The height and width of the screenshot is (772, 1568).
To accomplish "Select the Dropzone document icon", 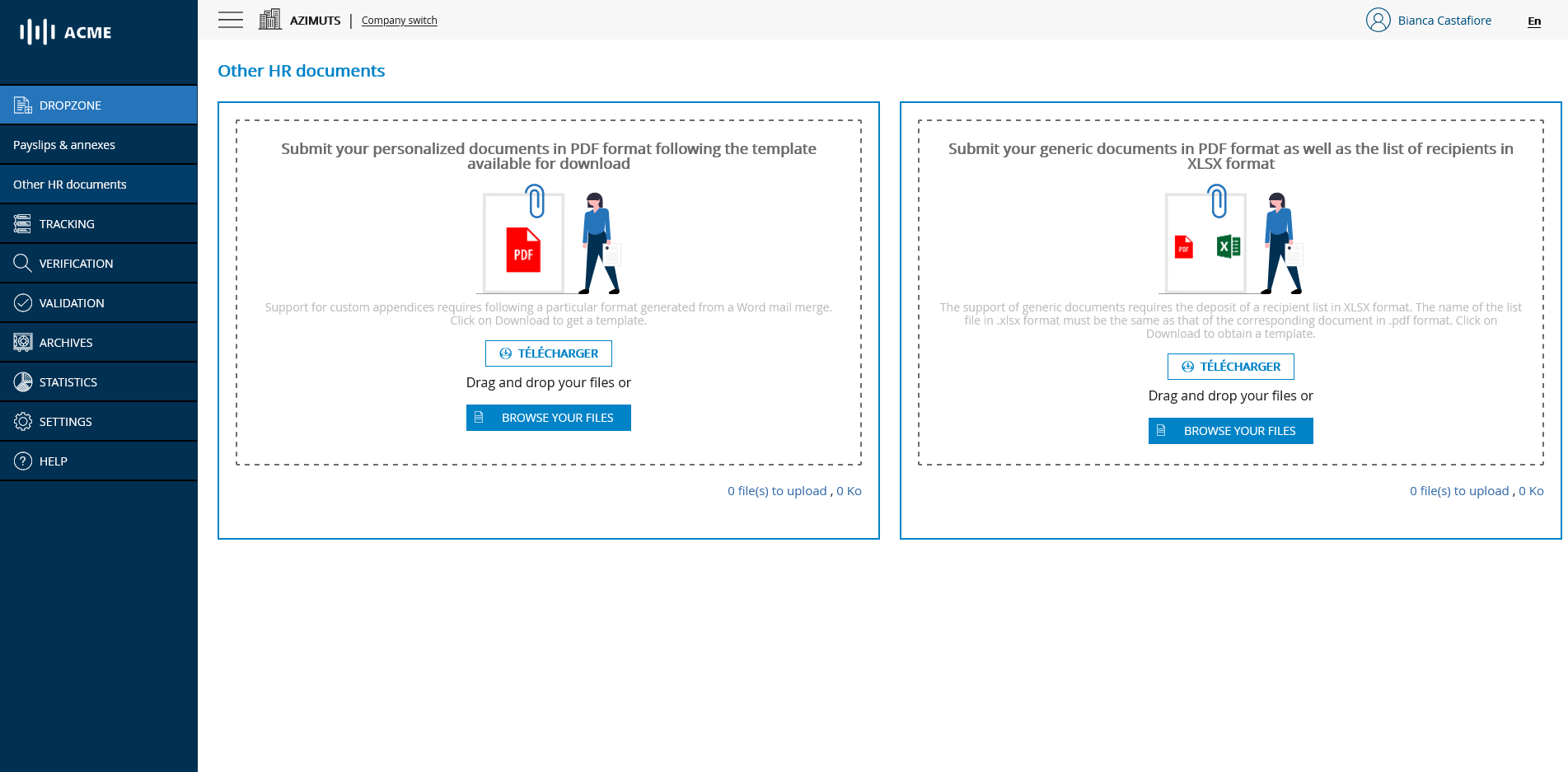I will pyautogui.click(x=22, y=104).
